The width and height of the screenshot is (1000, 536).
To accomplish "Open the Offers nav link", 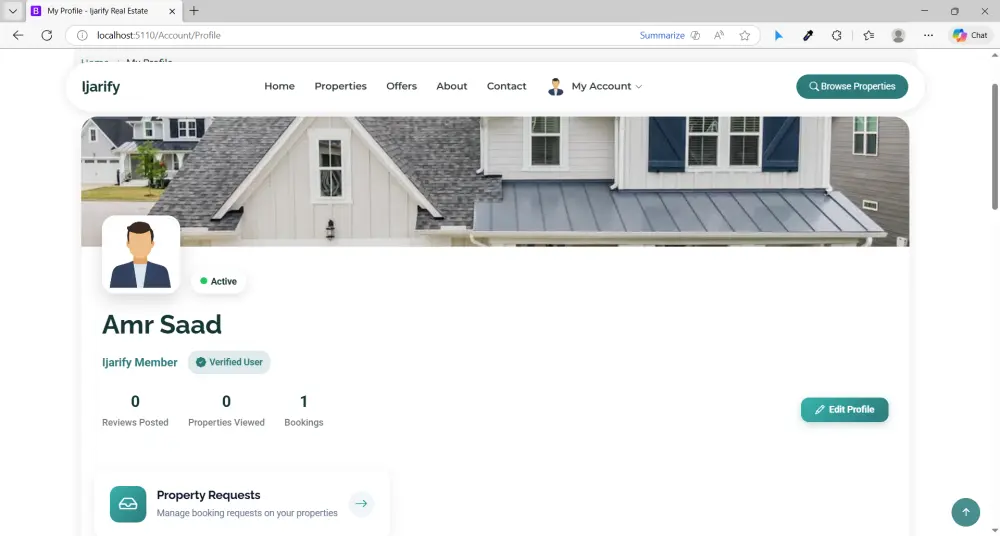I will (x=401, y=86).
